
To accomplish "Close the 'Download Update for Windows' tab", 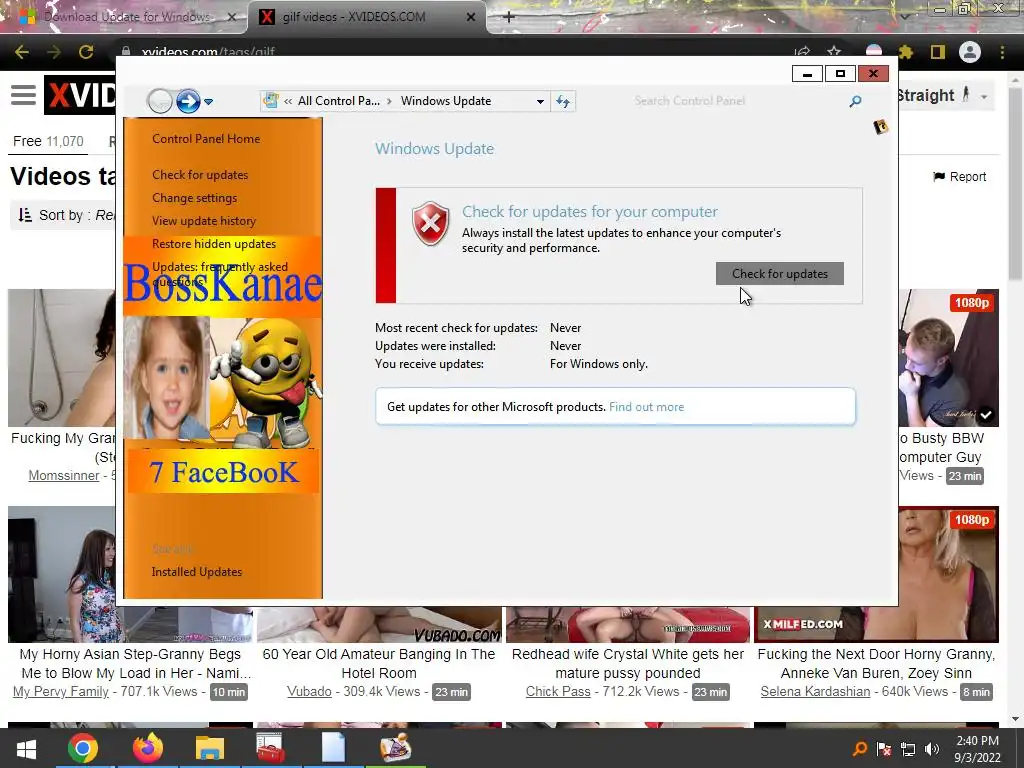I will tap(231, 17).
